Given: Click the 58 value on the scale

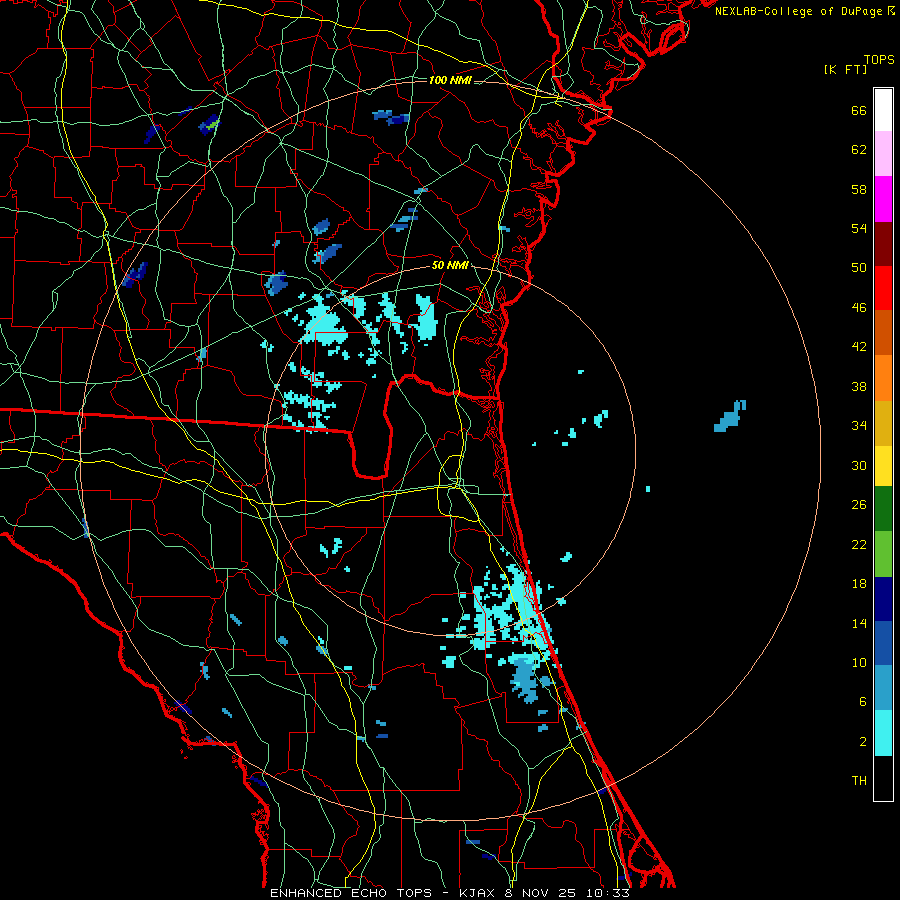Looking at the screenshot, I should tap(859, 189).
